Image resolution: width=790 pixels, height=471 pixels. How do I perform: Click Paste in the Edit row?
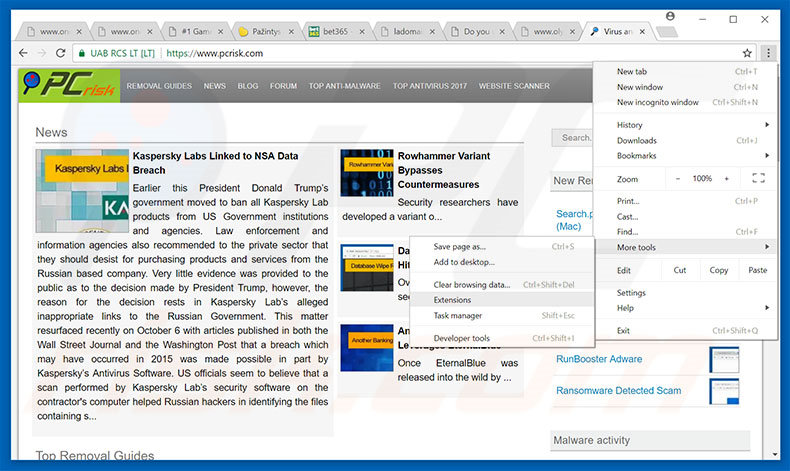tap(757, 270)
